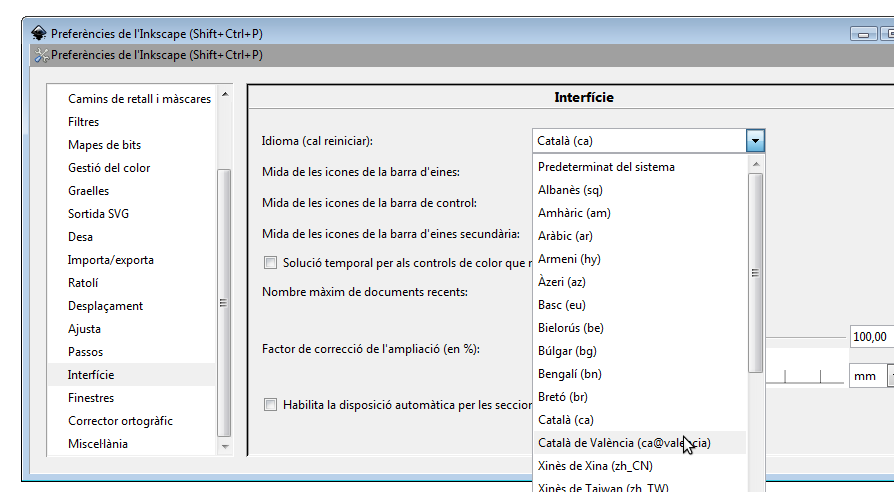Image resolution: width=894 pixels, height=492 pixels.
Task: Select Xinès de Xina (zh_CN)
Action: (640, 466)
